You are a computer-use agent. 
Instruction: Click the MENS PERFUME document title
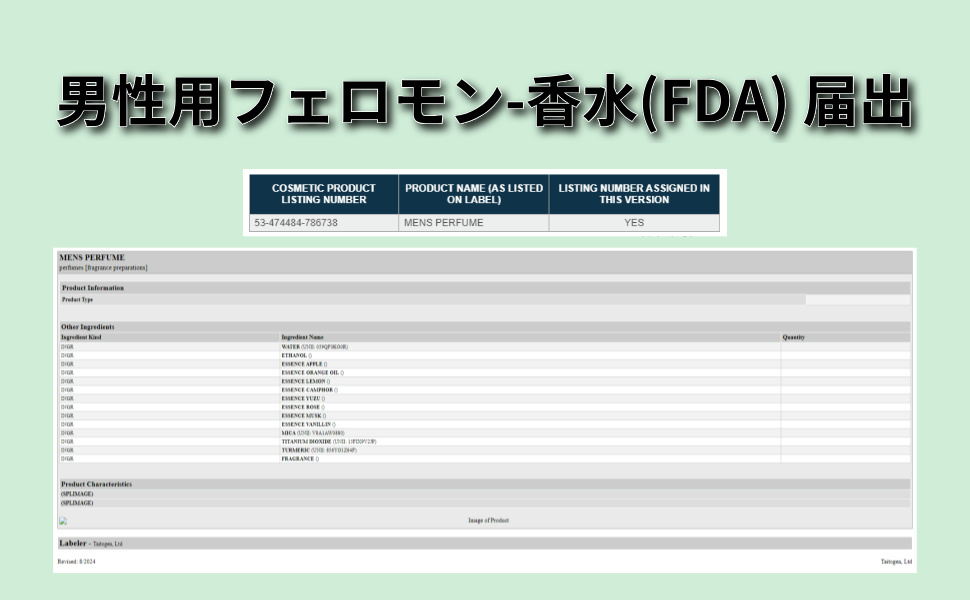(x=92, y=258)
